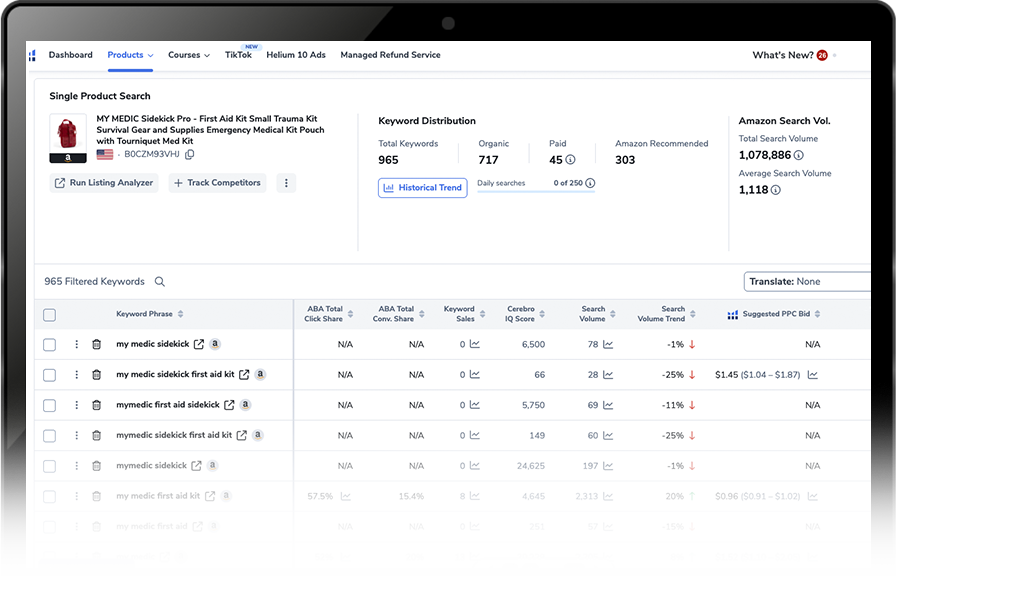Search filtered keywords with magnifier icon

pos(160,282)
